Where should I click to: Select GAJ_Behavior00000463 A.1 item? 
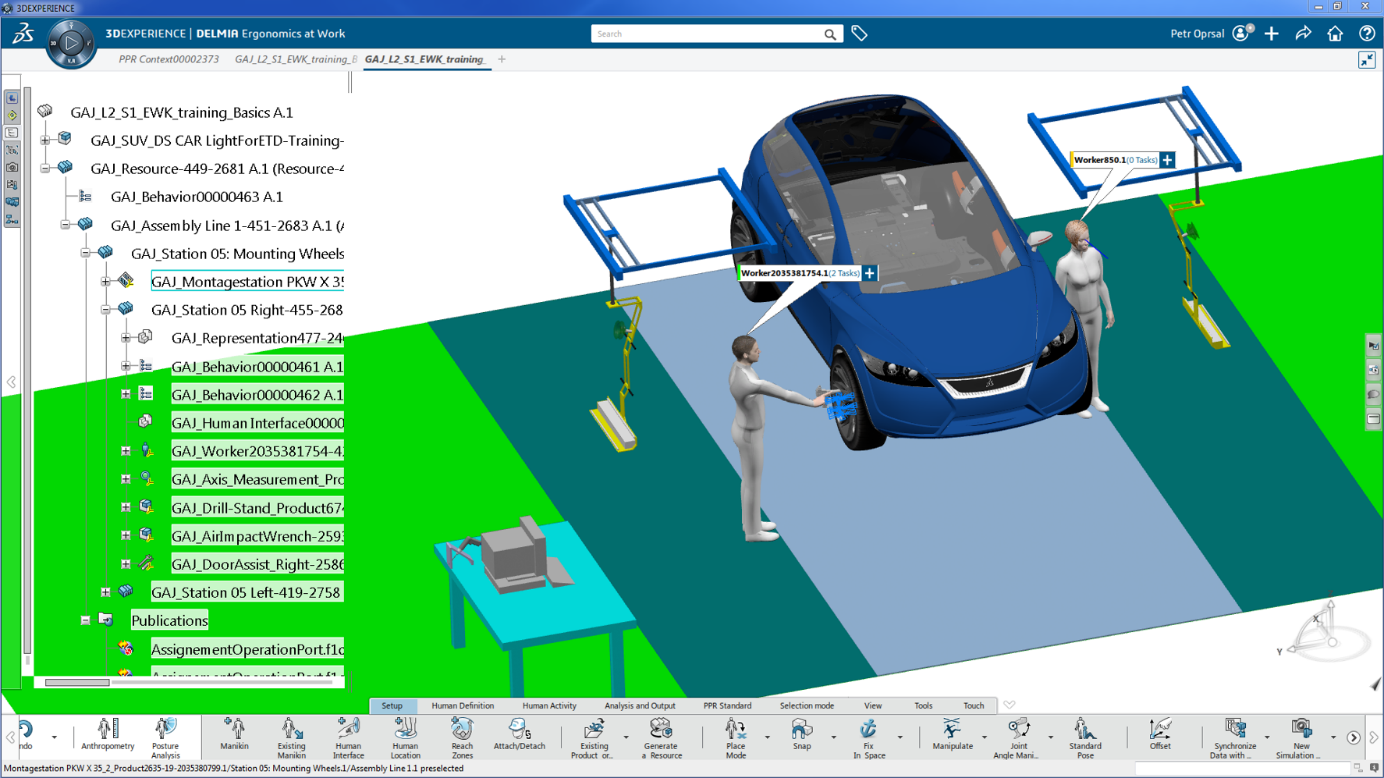(197, 197)
